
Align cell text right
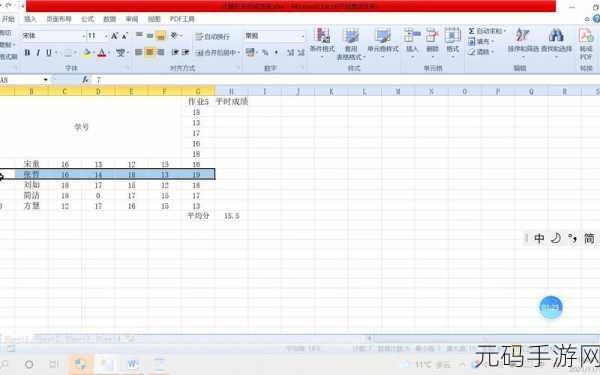click(161, 52)
